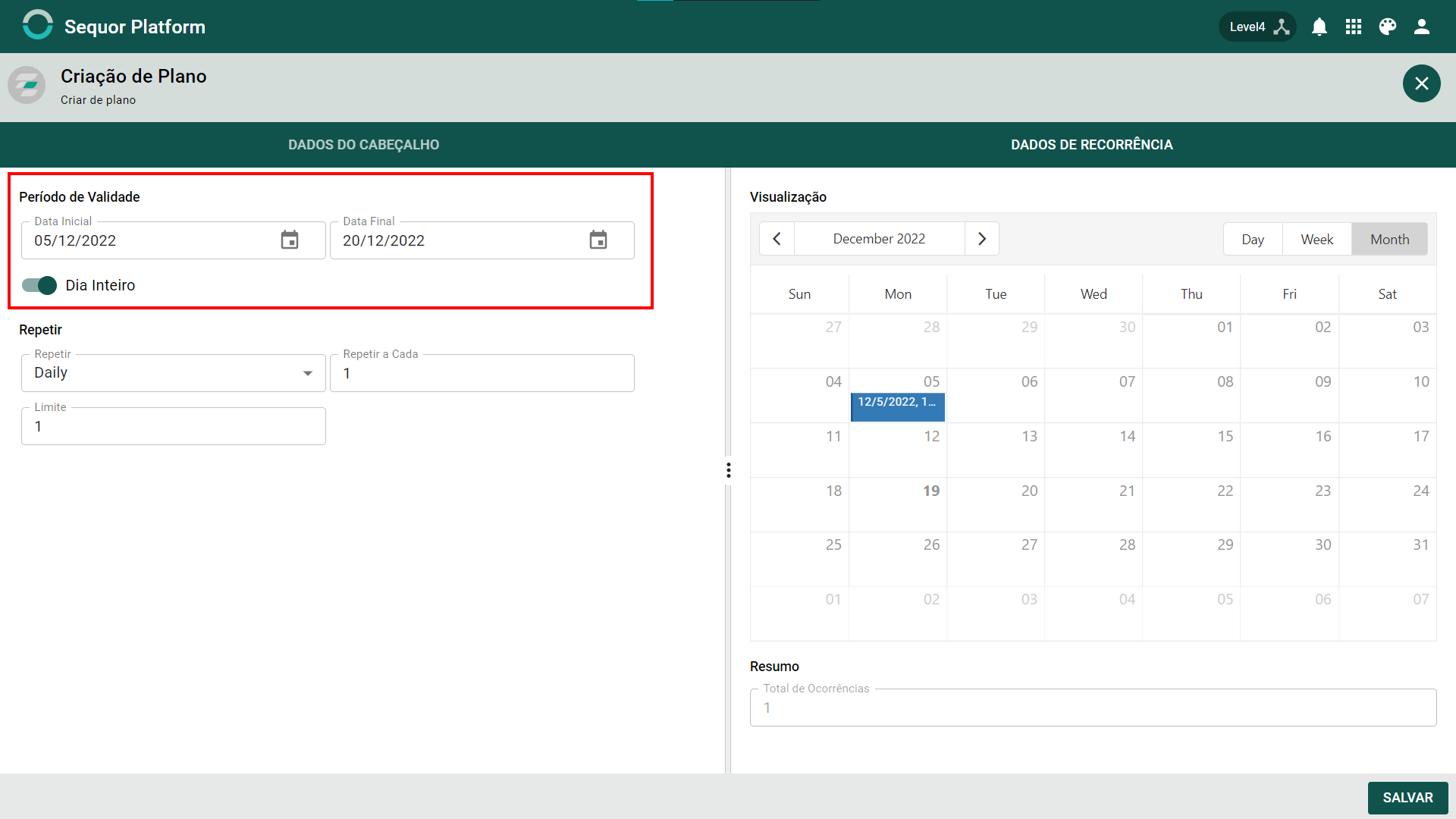Screen dimensions: 1456x819
Task: Go to the previous month in calendar
Action: (777, 239)
